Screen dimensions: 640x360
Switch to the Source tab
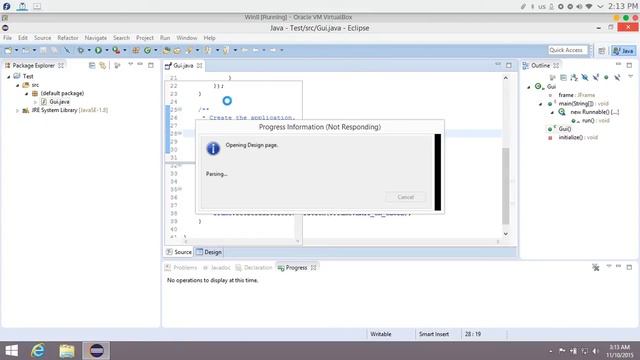tap(179, 252)
